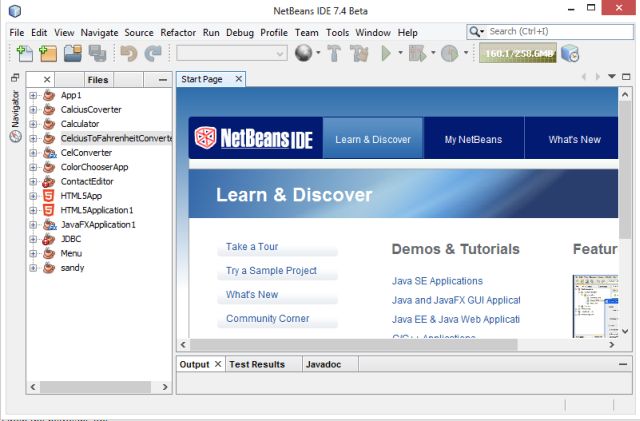Click the Redo arrow icon
The image size is (640, 421).
(x=153, y=53)
